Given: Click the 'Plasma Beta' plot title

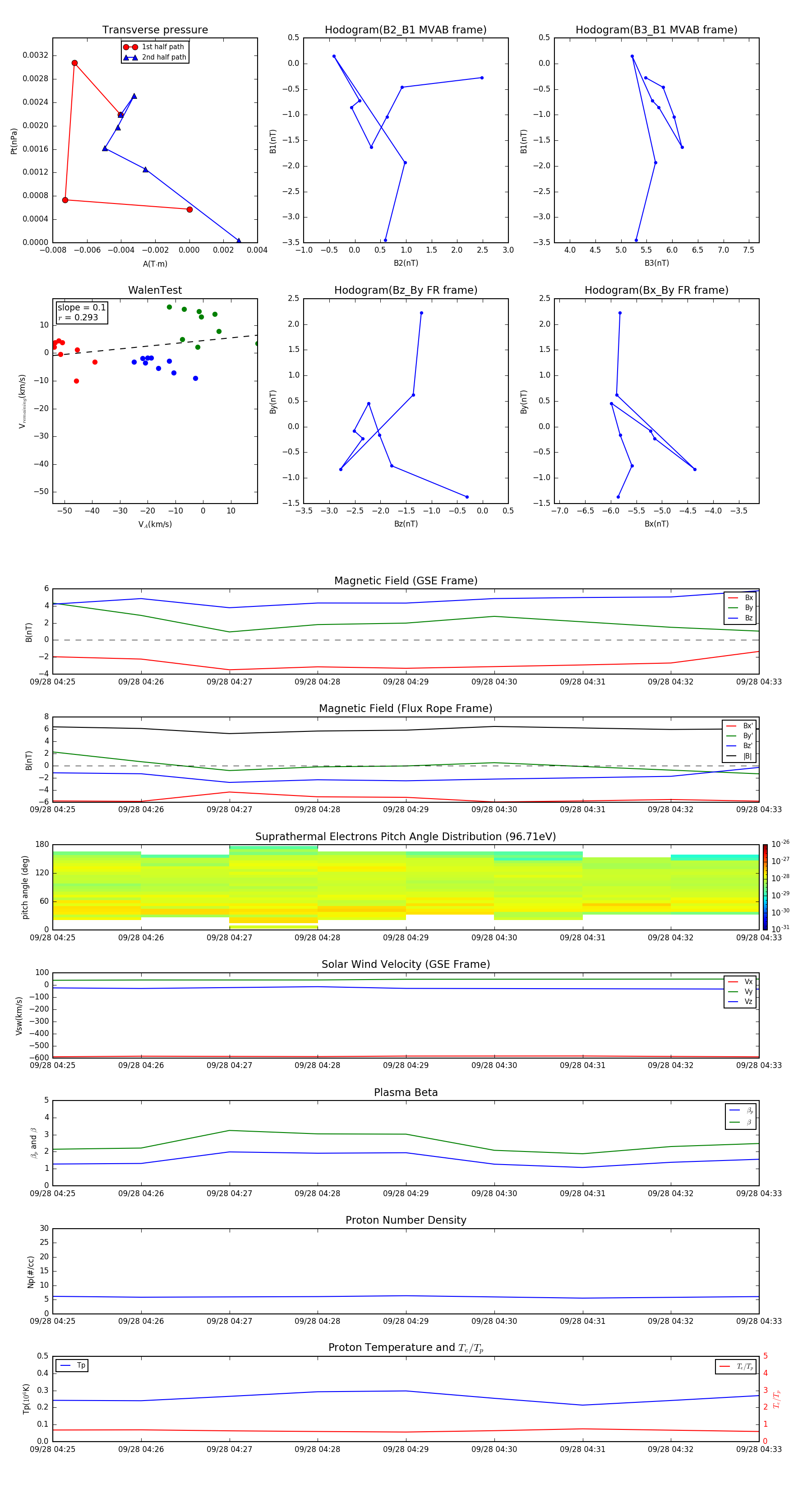Looking at the screenshot, I should pyautogui.click(x=406, y=1092).
